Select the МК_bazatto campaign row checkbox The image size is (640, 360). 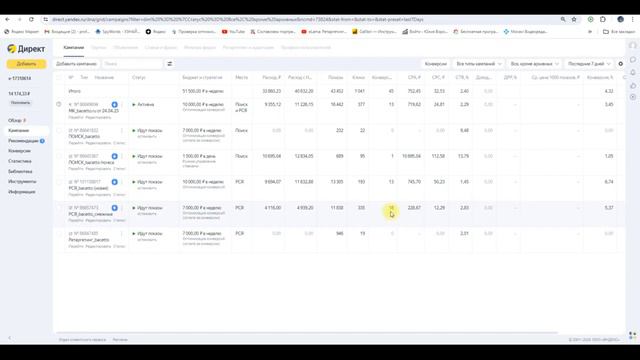tap(59, 104)
